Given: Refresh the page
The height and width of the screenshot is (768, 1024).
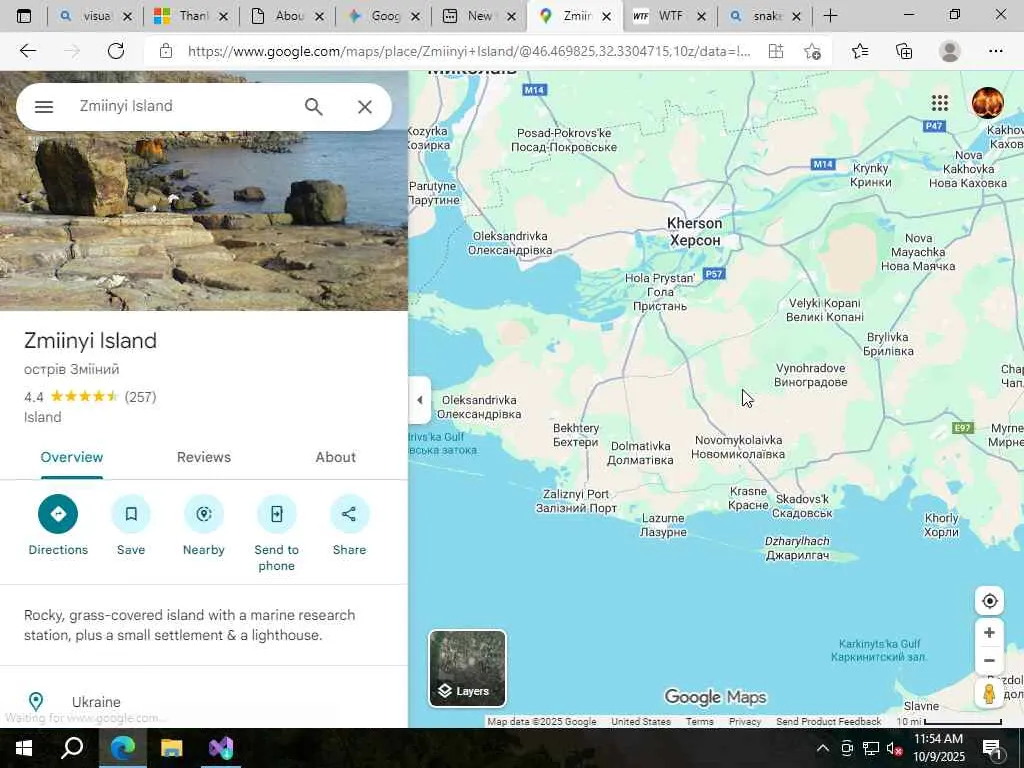Looking at the screenshot, I should pyautogui.click(x=116, y=51).
